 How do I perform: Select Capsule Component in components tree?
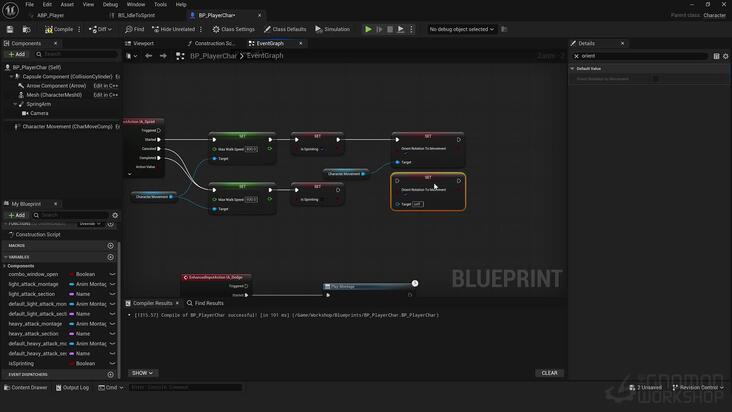tap(67, 77)
